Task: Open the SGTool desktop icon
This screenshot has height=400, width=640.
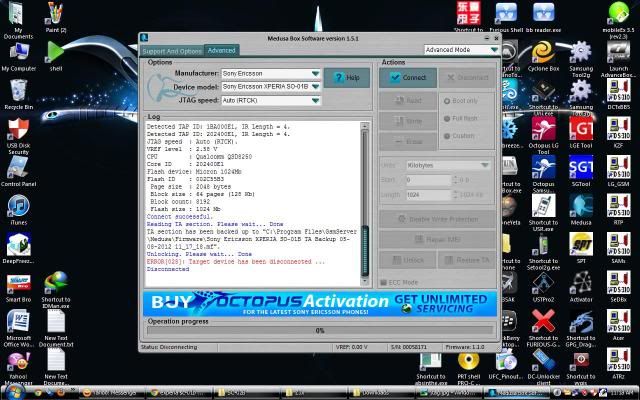Action: coord(581,171)
